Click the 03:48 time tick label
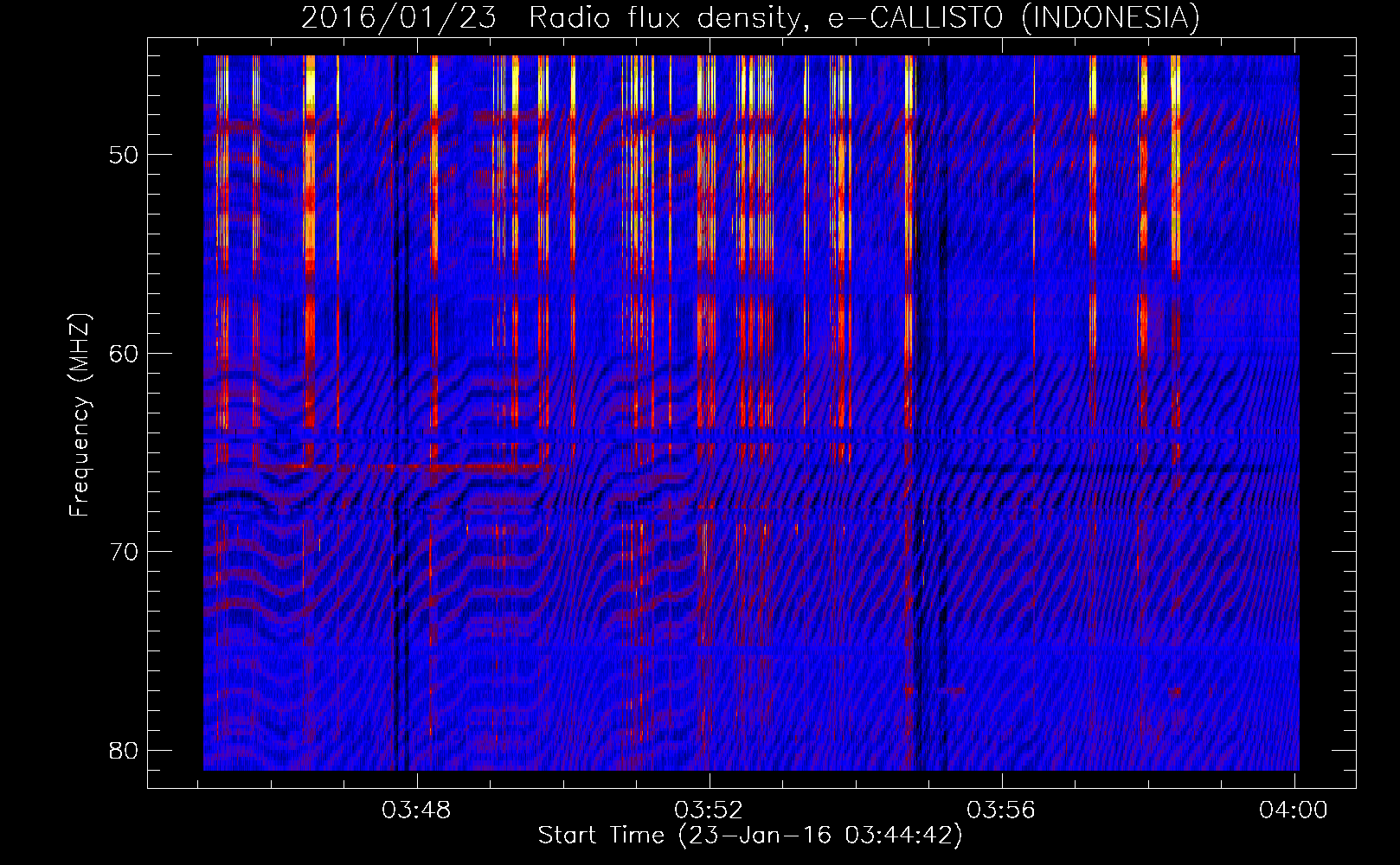The image size is (1400, 865). [x=417, y=811]
